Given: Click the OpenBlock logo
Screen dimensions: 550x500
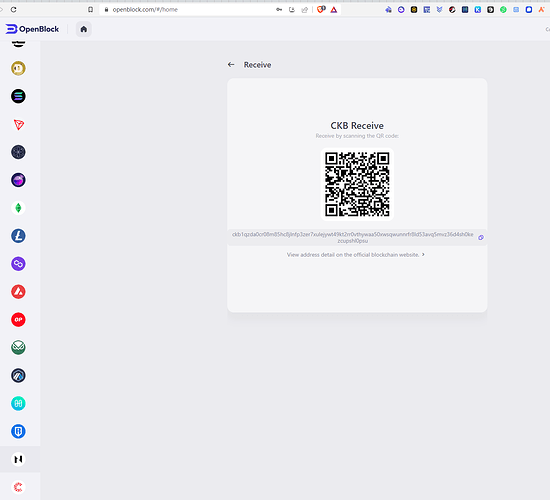Looking at the screenshot, I should tap(32, 29).
